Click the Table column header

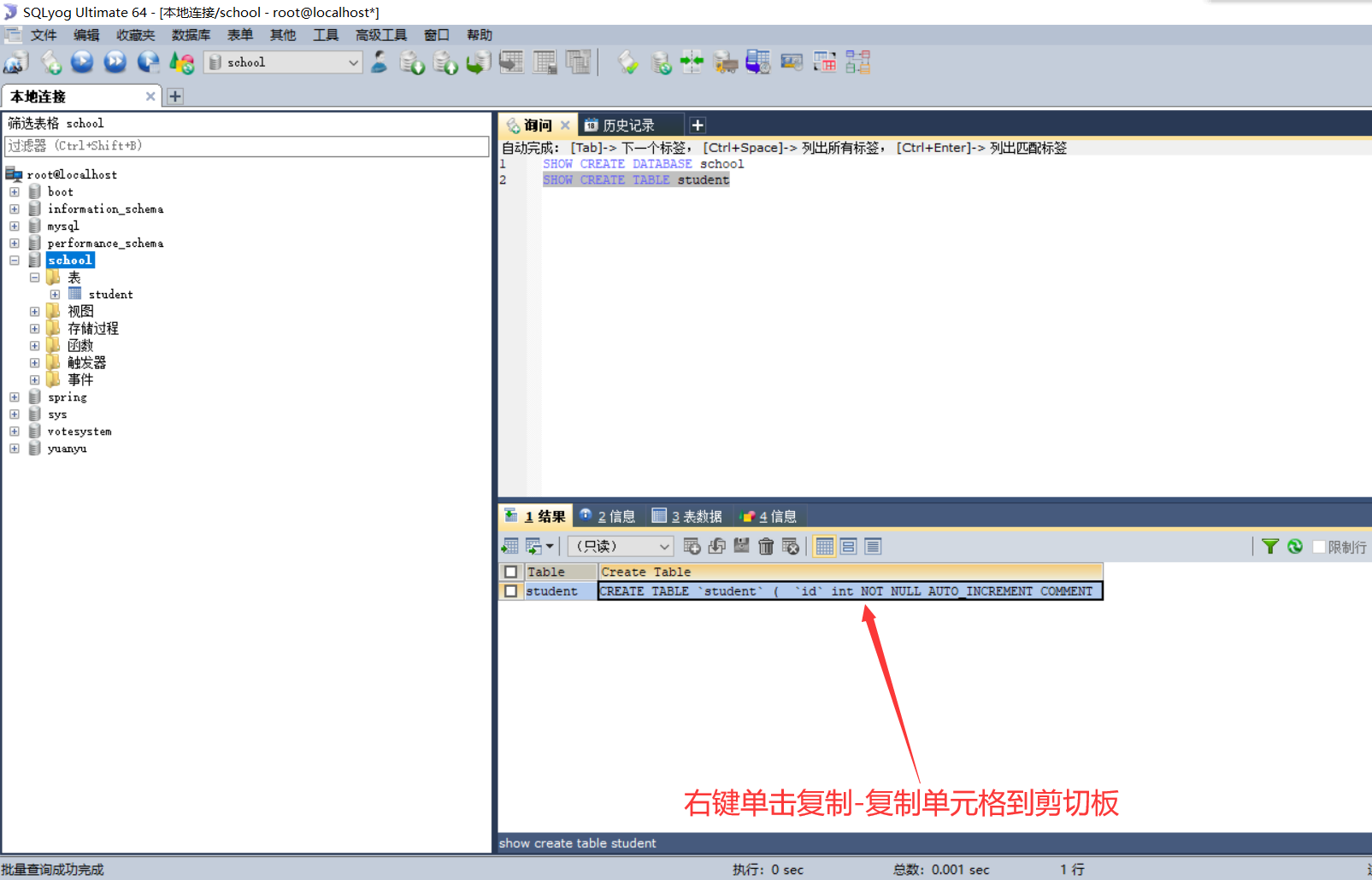coord(561,572)
